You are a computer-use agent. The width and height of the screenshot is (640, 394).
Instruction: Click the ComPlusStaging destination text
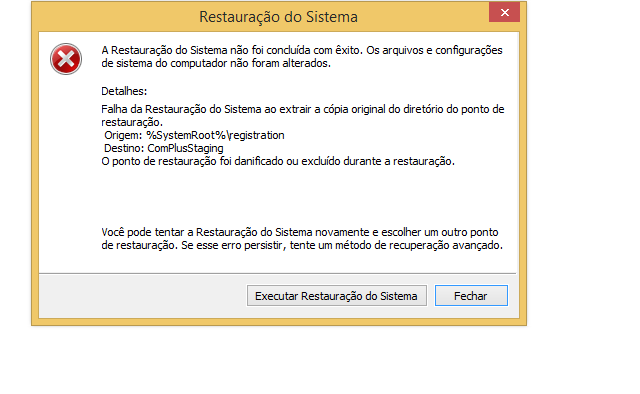pyautogui.click(x=185, y=148)
